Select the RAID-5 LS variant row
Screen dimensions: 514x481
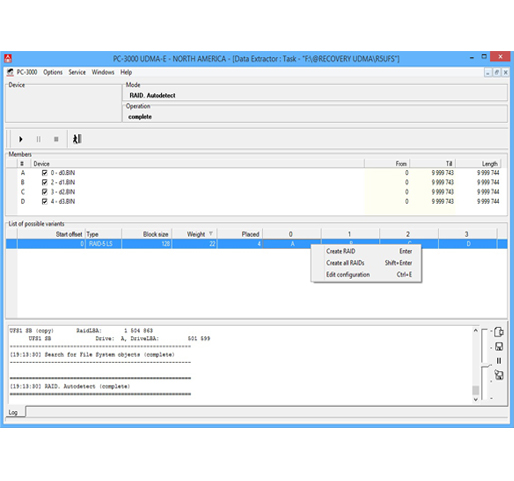pyautogui.click(x=257, y=244)
